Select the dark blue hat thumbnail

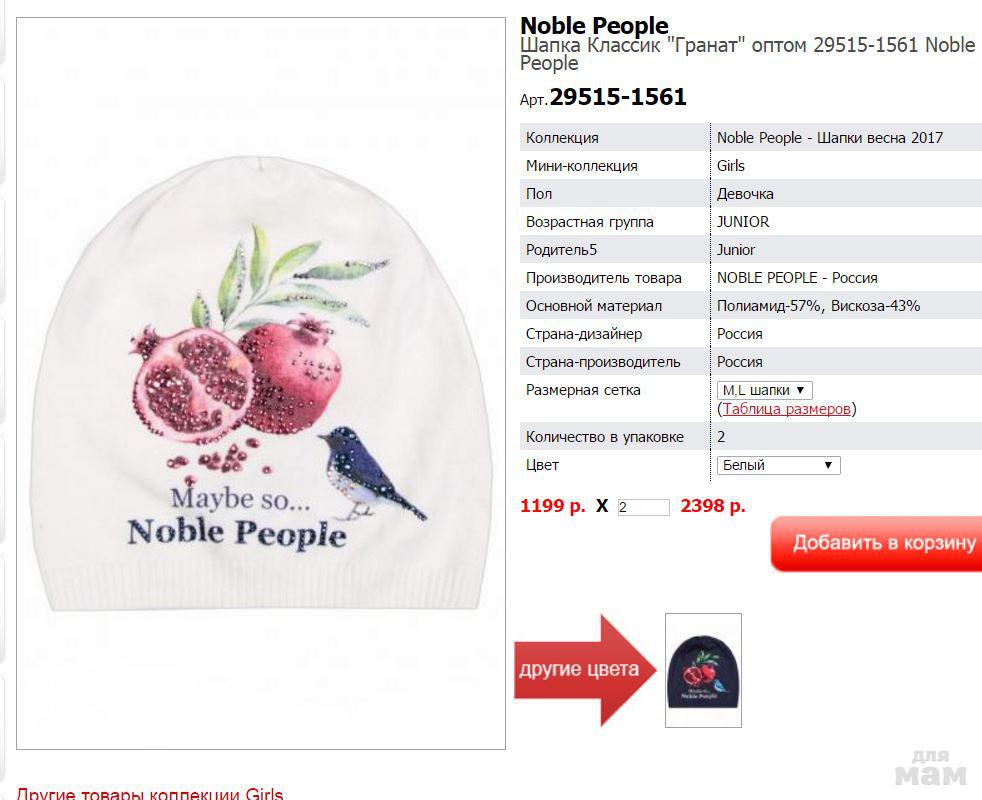703,669
